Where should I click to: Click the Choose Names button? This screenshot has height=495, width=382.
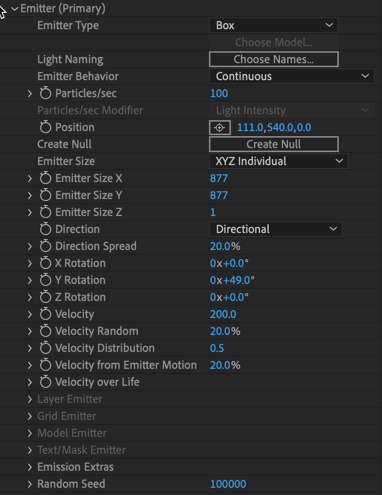click(x=274, y=59)
